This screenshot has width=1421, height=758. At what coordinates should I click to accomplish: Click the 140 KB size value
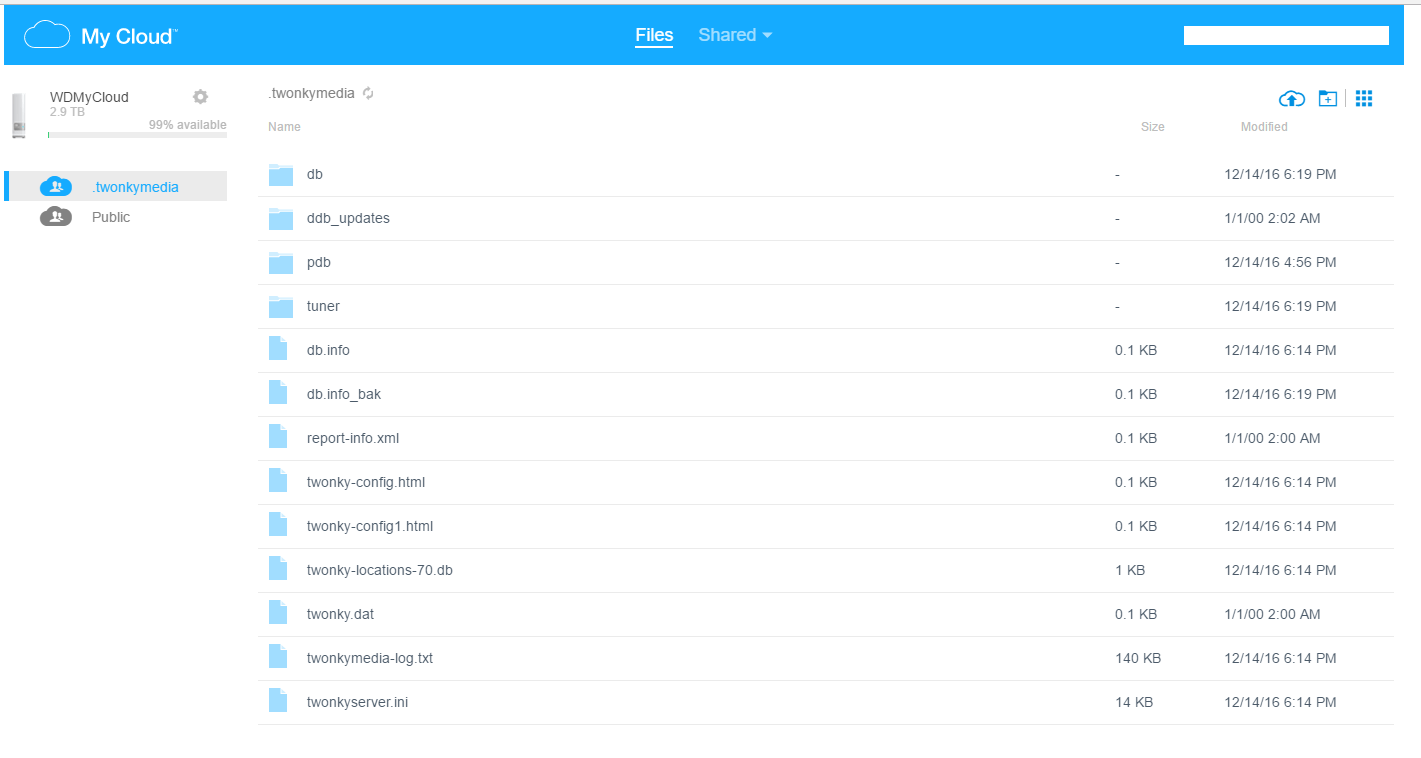[1138, 658]
